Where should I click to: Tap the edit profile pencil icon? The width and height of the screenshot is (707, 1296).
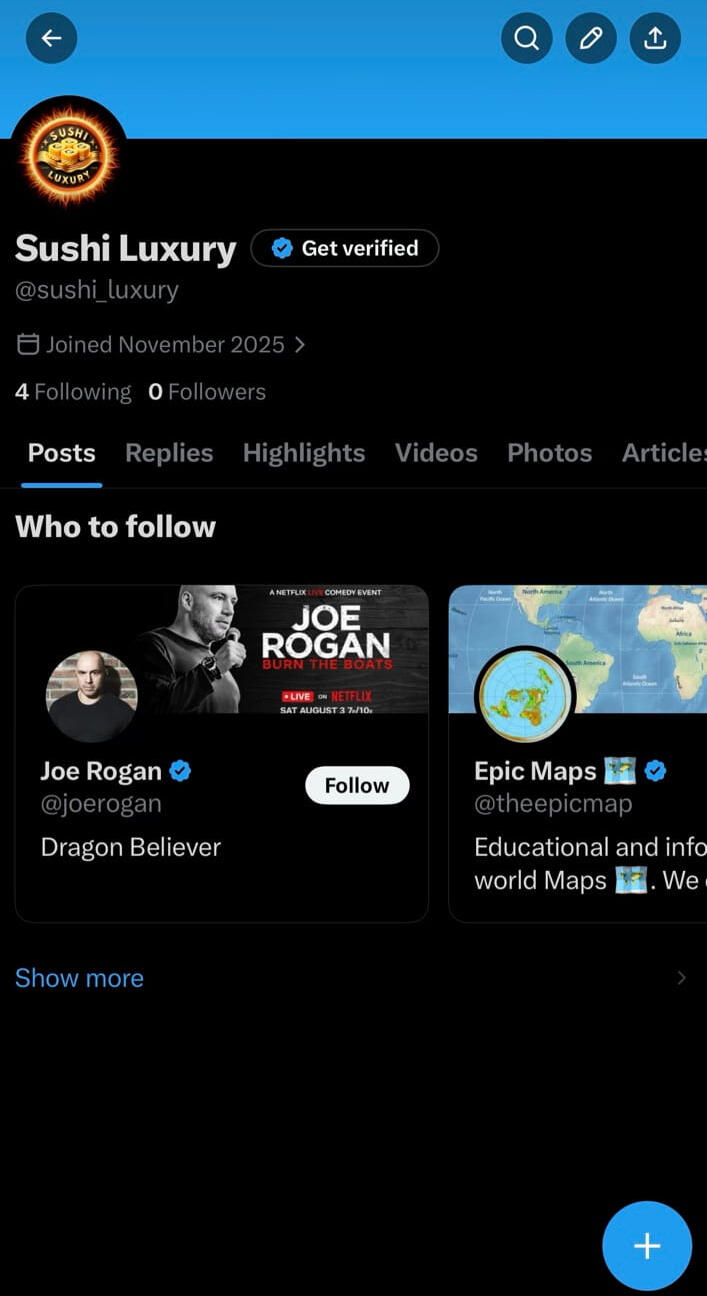click(x=591, y=39)
